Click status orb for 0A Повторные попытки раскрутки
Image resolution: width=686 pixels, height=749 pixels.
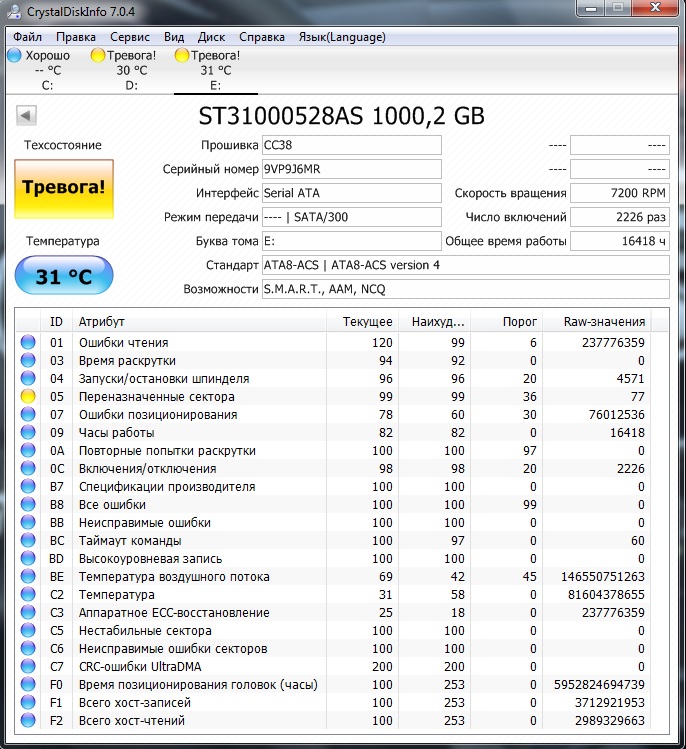coord(28,450)
